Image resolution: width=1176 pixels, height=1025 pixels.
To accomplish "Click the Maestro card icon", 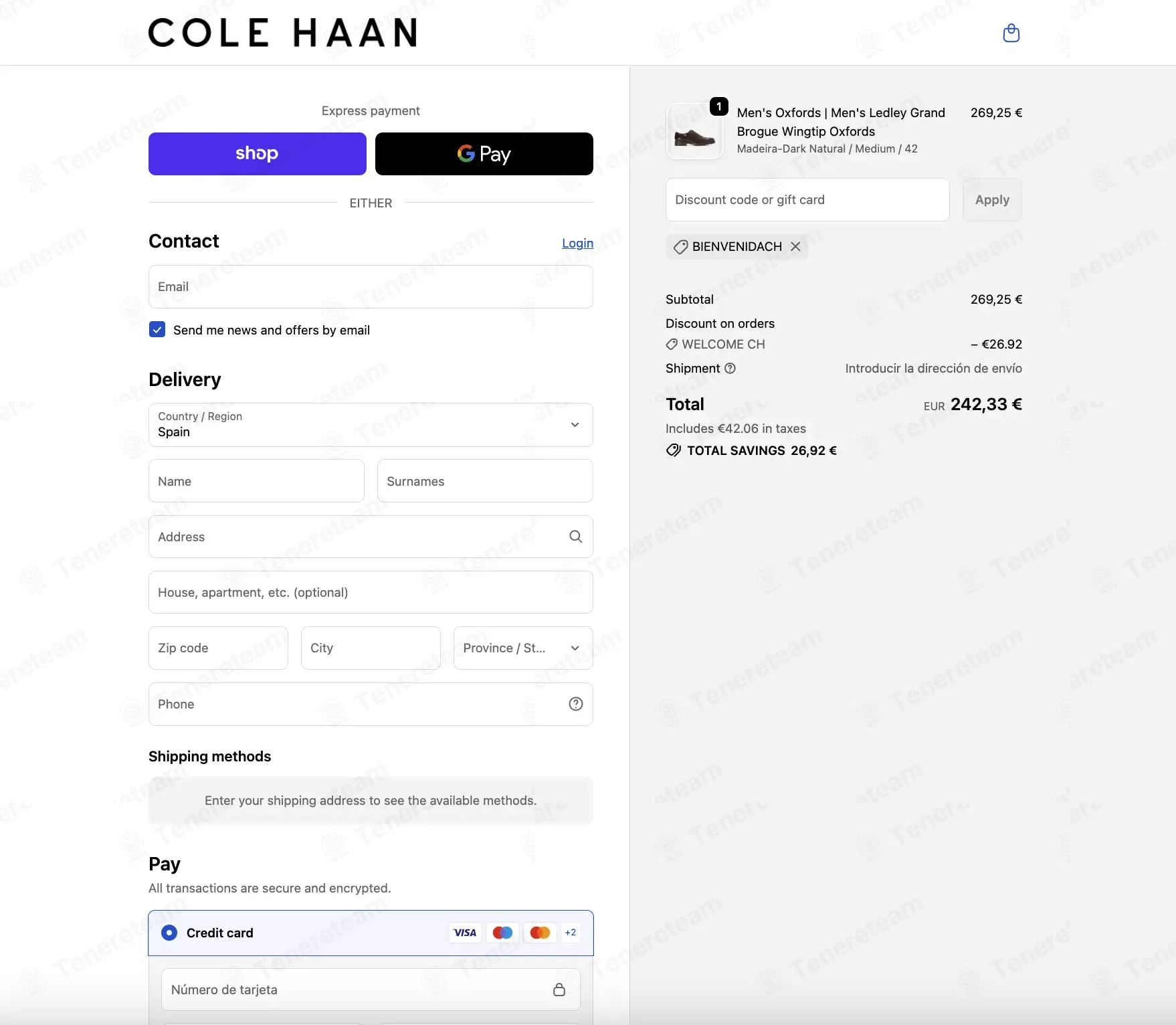I will [x=502, y=933].
